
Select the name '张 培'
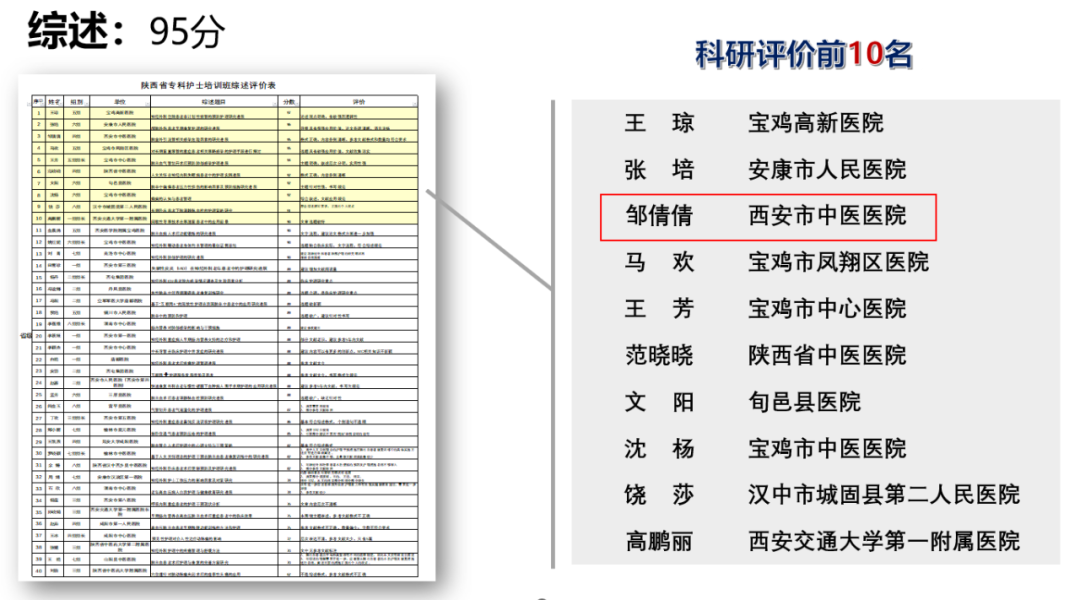[x=659, y=169]
